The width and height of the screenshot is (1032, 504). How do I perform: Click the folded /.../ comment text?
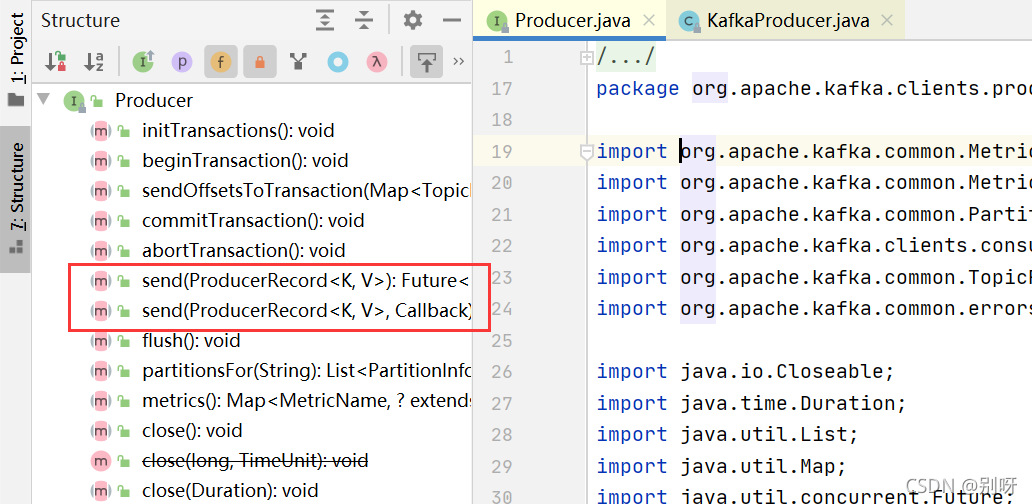[x=626, y=57]
